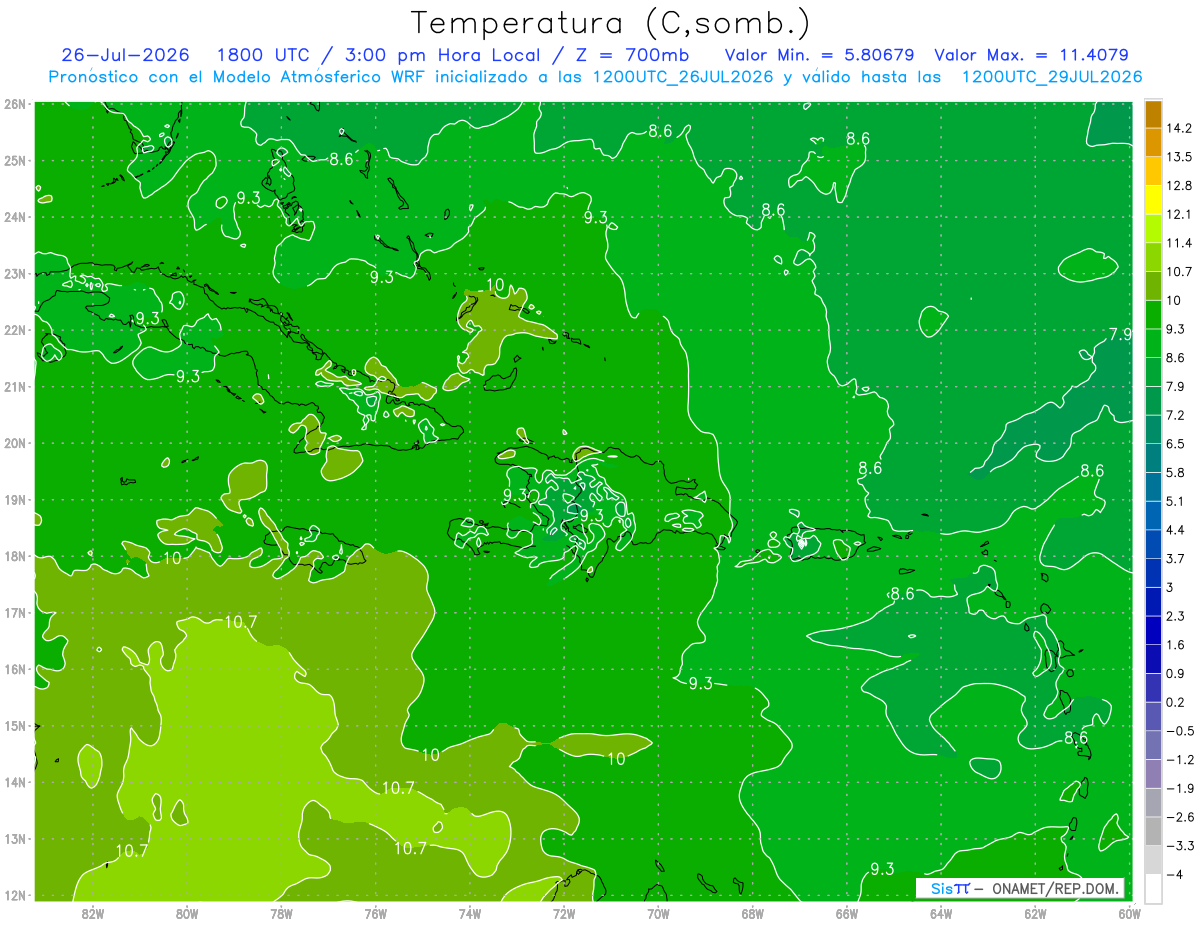Click the '78W' longitude axis label
Viewport: 1200px width, 927px height.
[281, 913]
